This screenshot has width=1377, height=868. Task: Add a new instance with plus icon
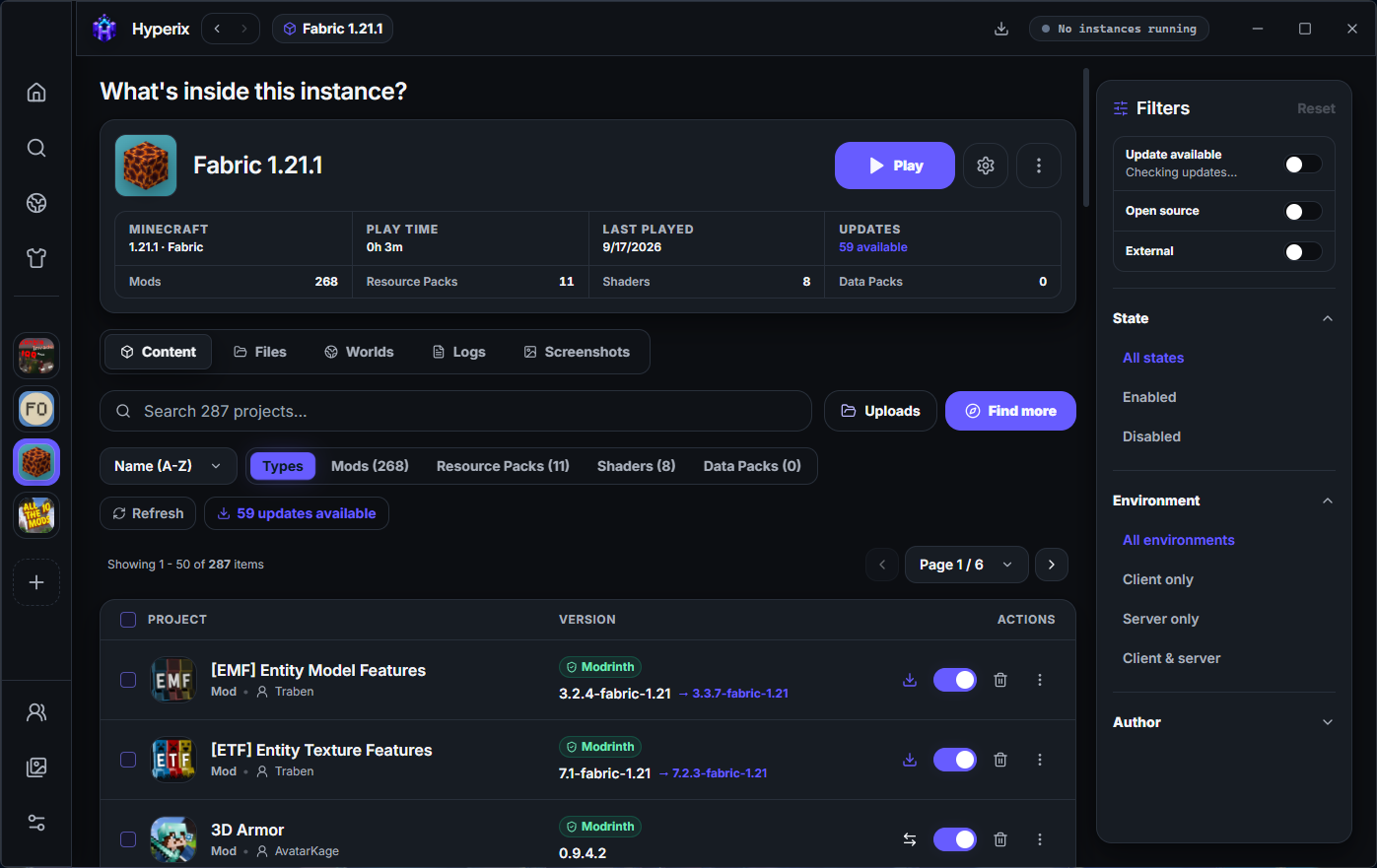(36, 582)
